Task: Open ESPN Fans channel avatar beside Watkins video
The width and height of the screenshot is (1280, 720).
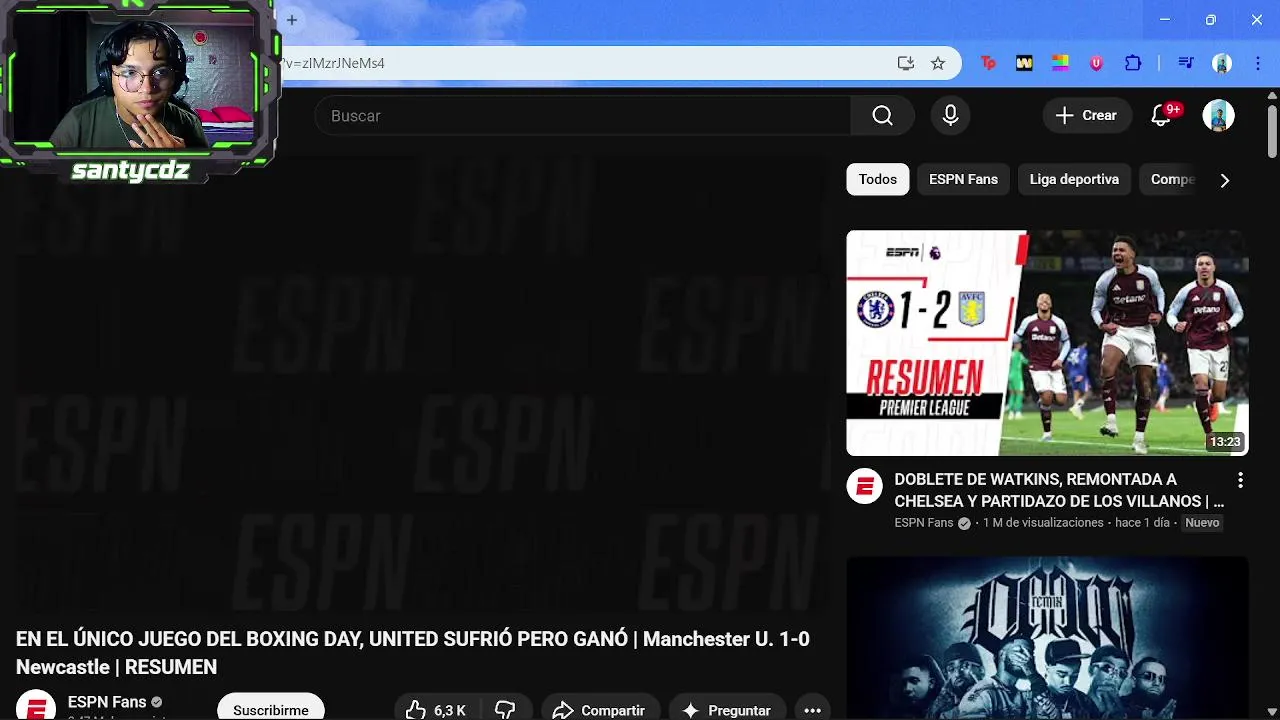Action: click(864, 487)
